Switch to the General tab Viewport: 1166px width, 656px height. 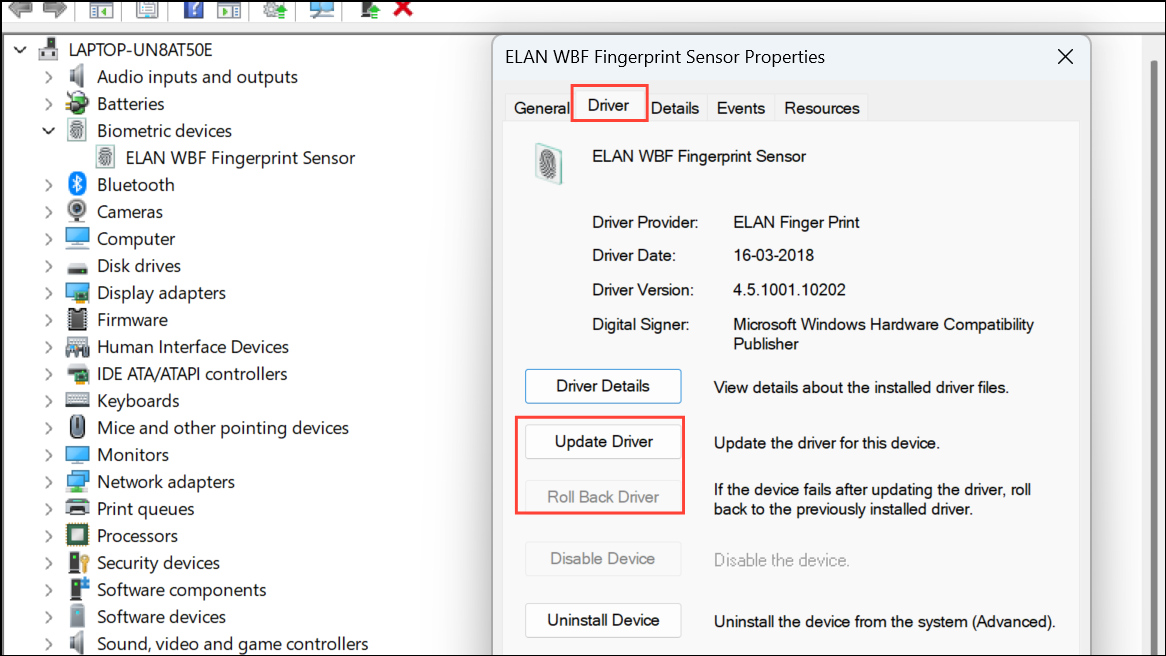541,108
